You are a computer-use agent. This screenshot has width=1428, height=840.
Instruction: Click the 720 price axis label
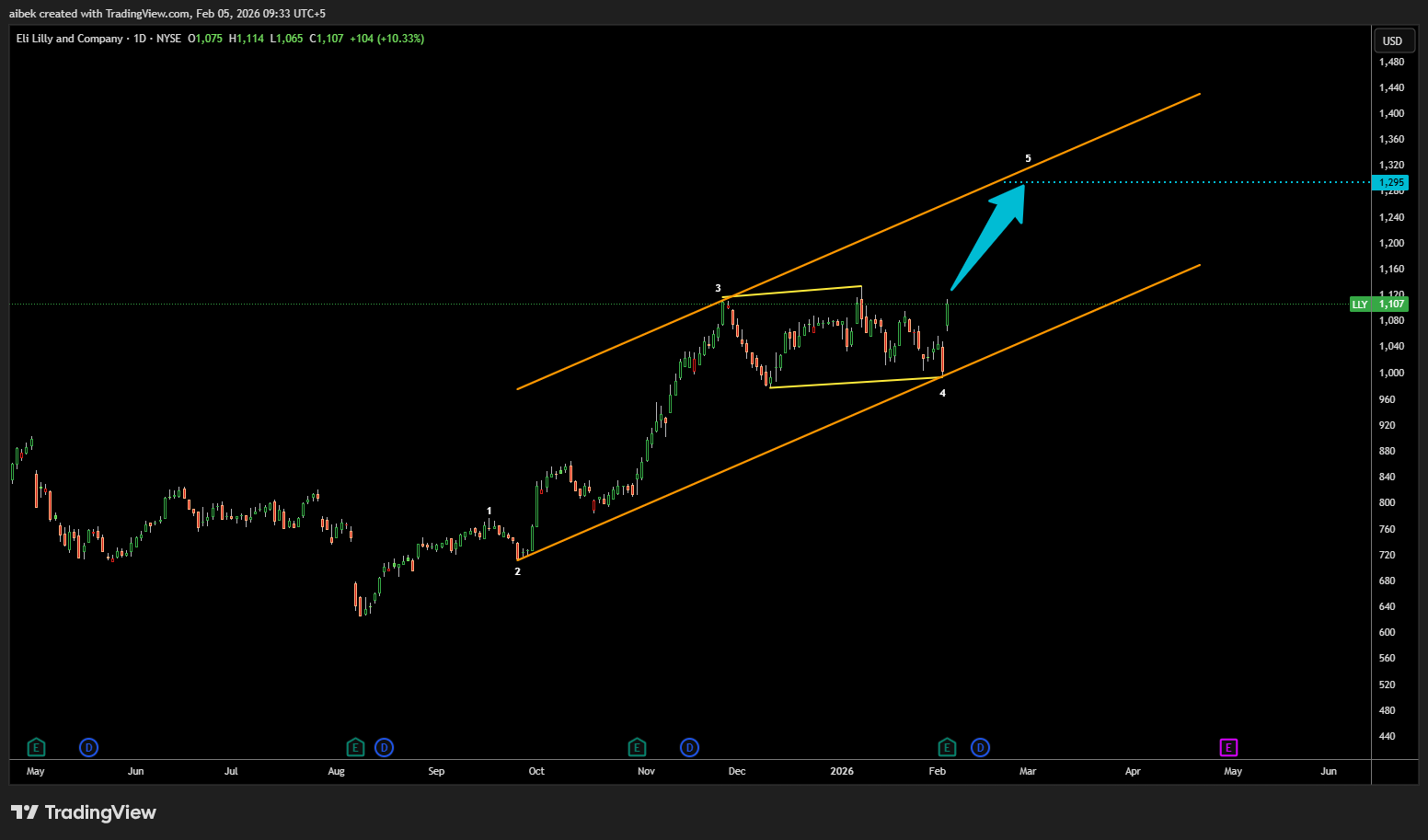pos(1388,556)
